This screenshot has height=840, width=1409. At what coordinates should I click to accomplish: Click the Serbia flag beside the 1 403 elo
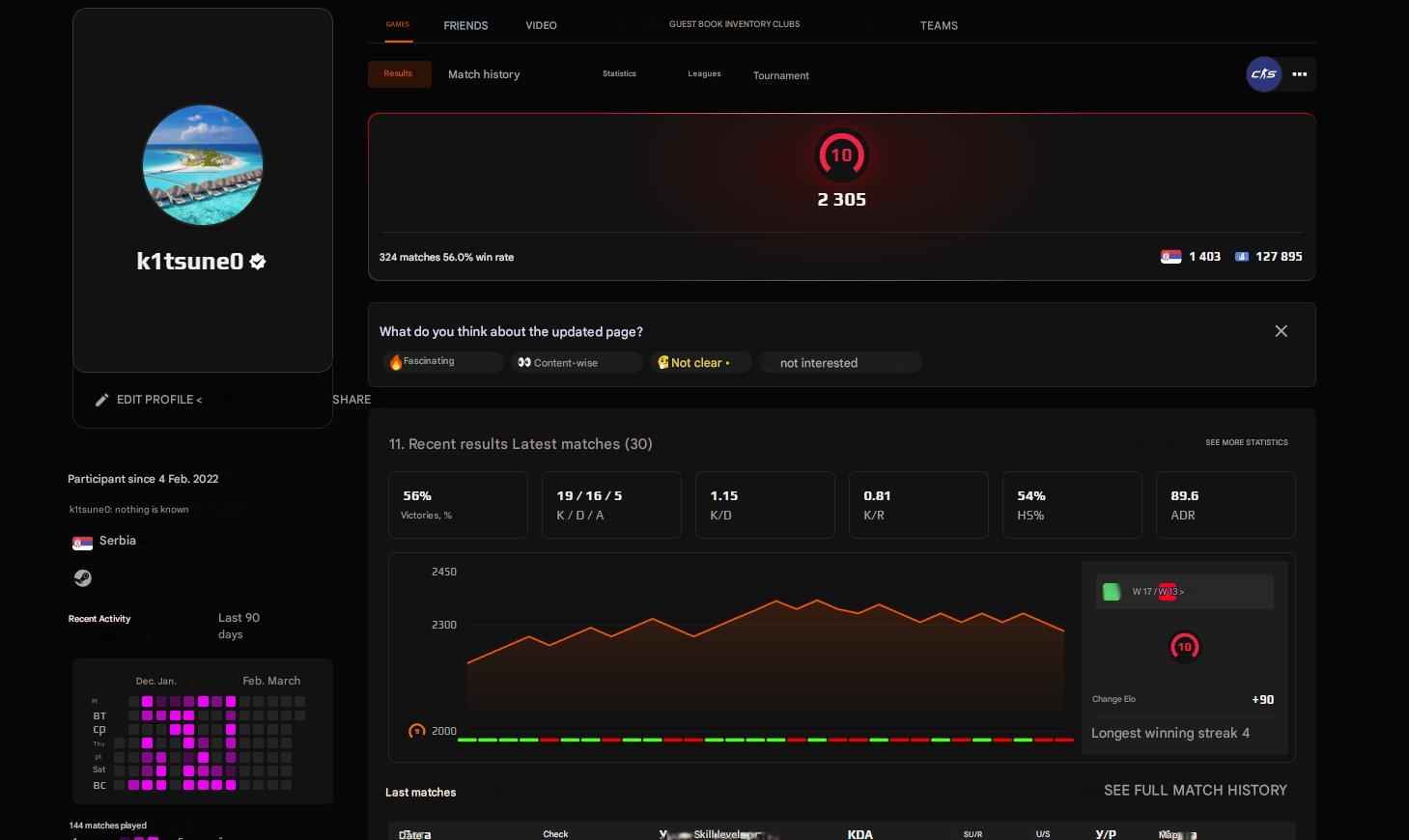tap(1170, 256)
